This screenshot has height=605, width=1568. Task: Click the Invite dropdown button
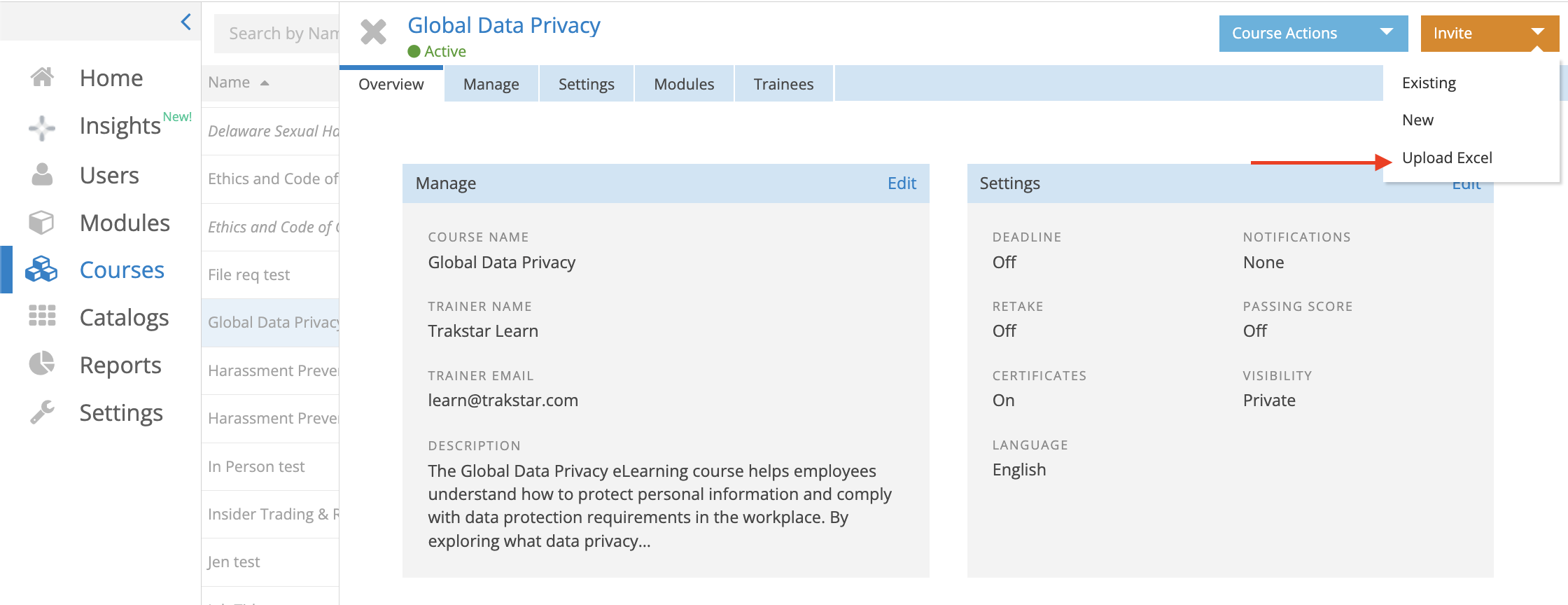[1490, 33]
